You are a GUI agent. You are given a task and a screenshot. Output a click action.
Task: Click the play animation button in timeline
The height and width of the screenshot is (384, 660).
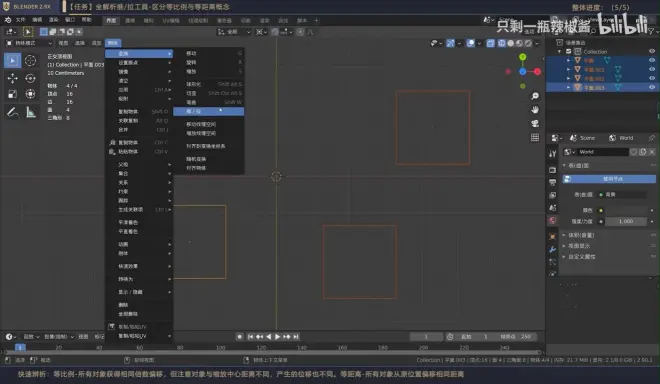(x=277, y=336)
